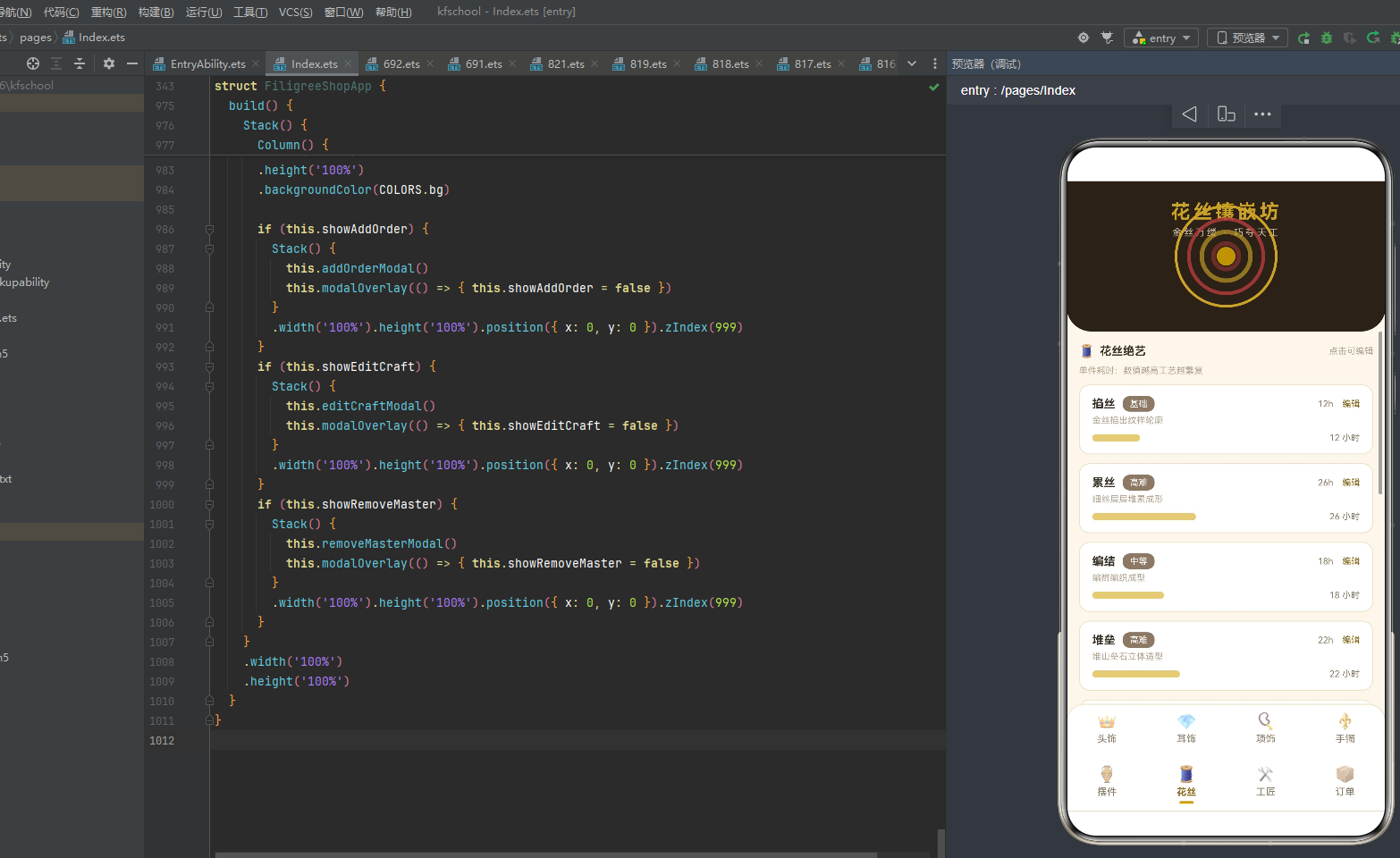The image size is (1400, 858).
Task: Close the 692.ets tab
Action: [x=430, y=63]
